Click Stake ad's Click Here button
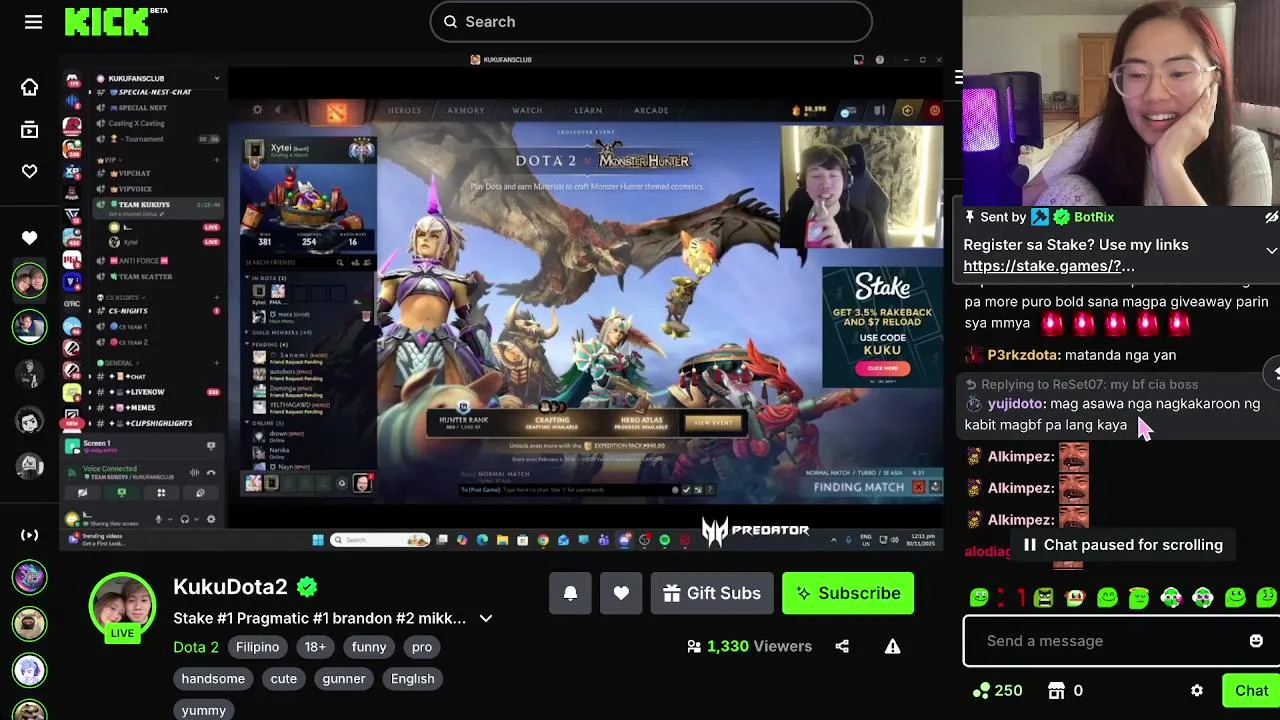 point(882,368)
